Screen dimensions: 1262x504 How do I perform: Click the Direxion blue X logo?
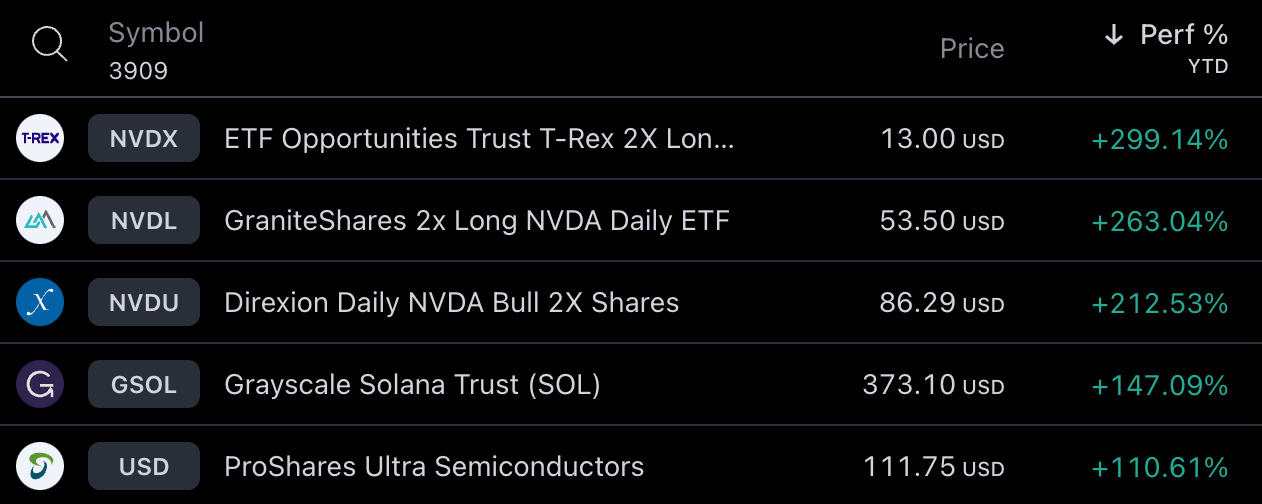[x=41, y=302]
